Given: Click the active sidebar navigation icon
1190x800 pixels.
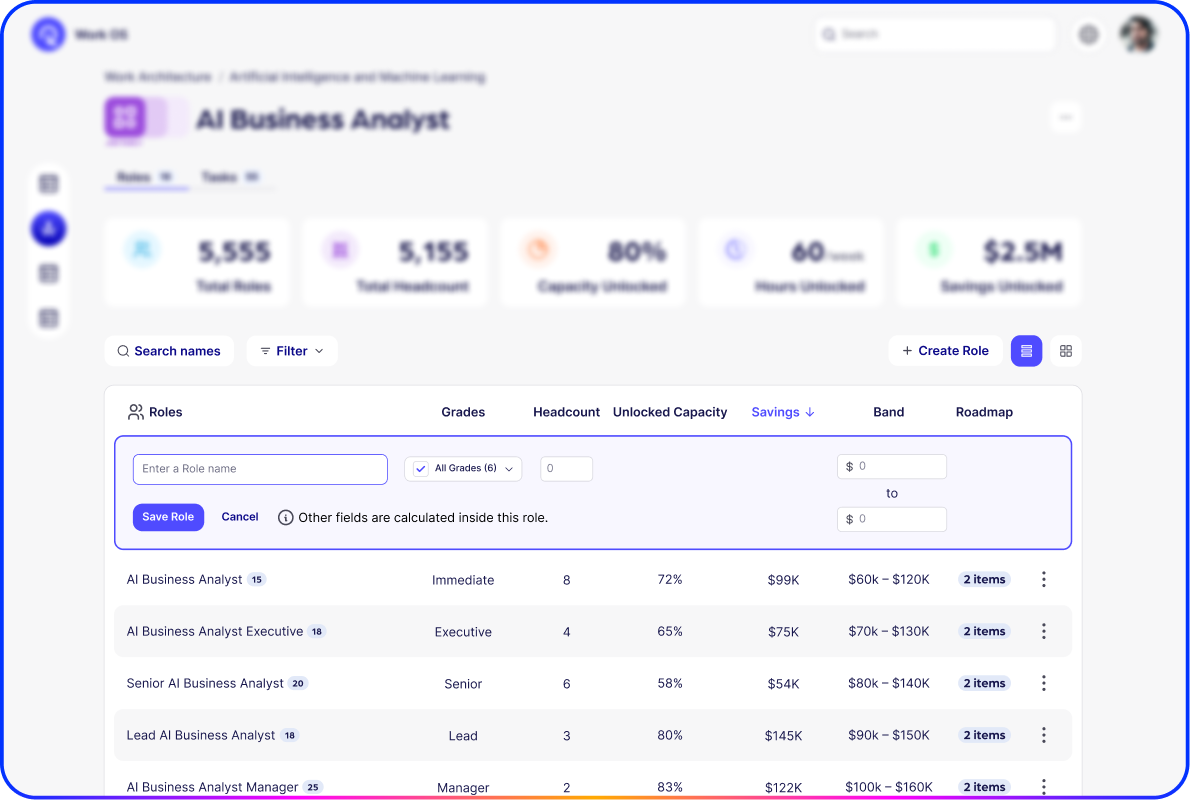Looking at the screenshot, I should [x=48, y=228].
